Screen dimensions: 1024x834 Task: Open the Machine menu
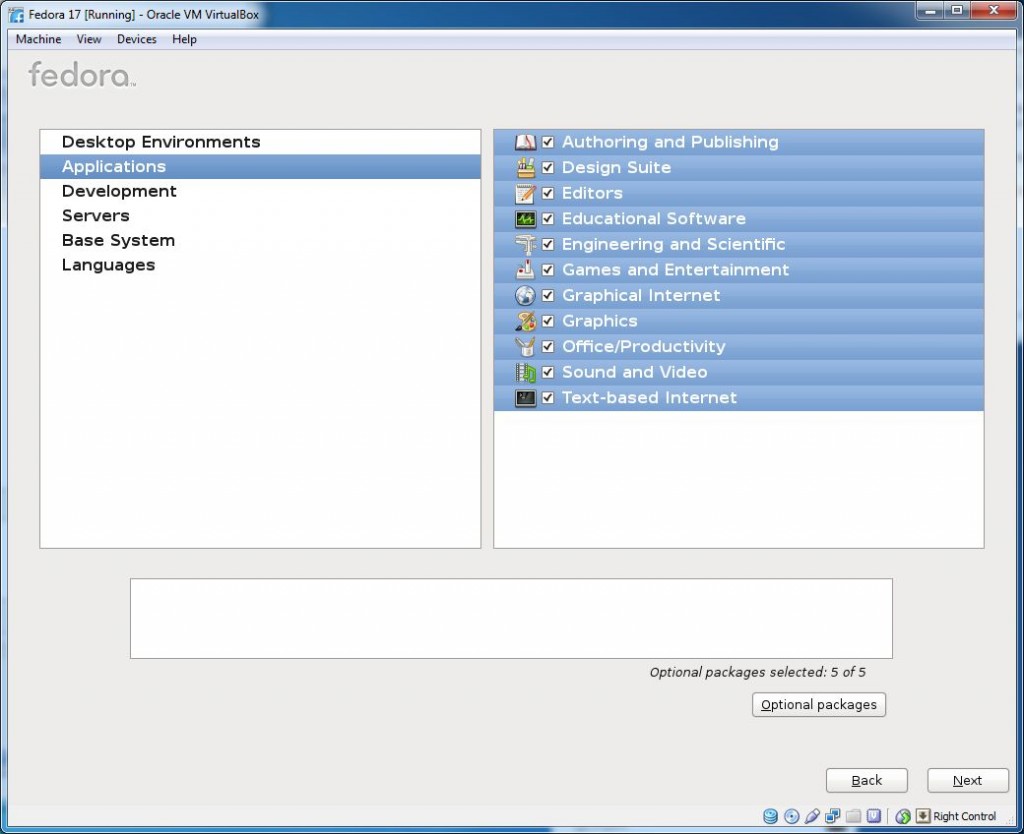pyautogui.click(x=39, y=39)
